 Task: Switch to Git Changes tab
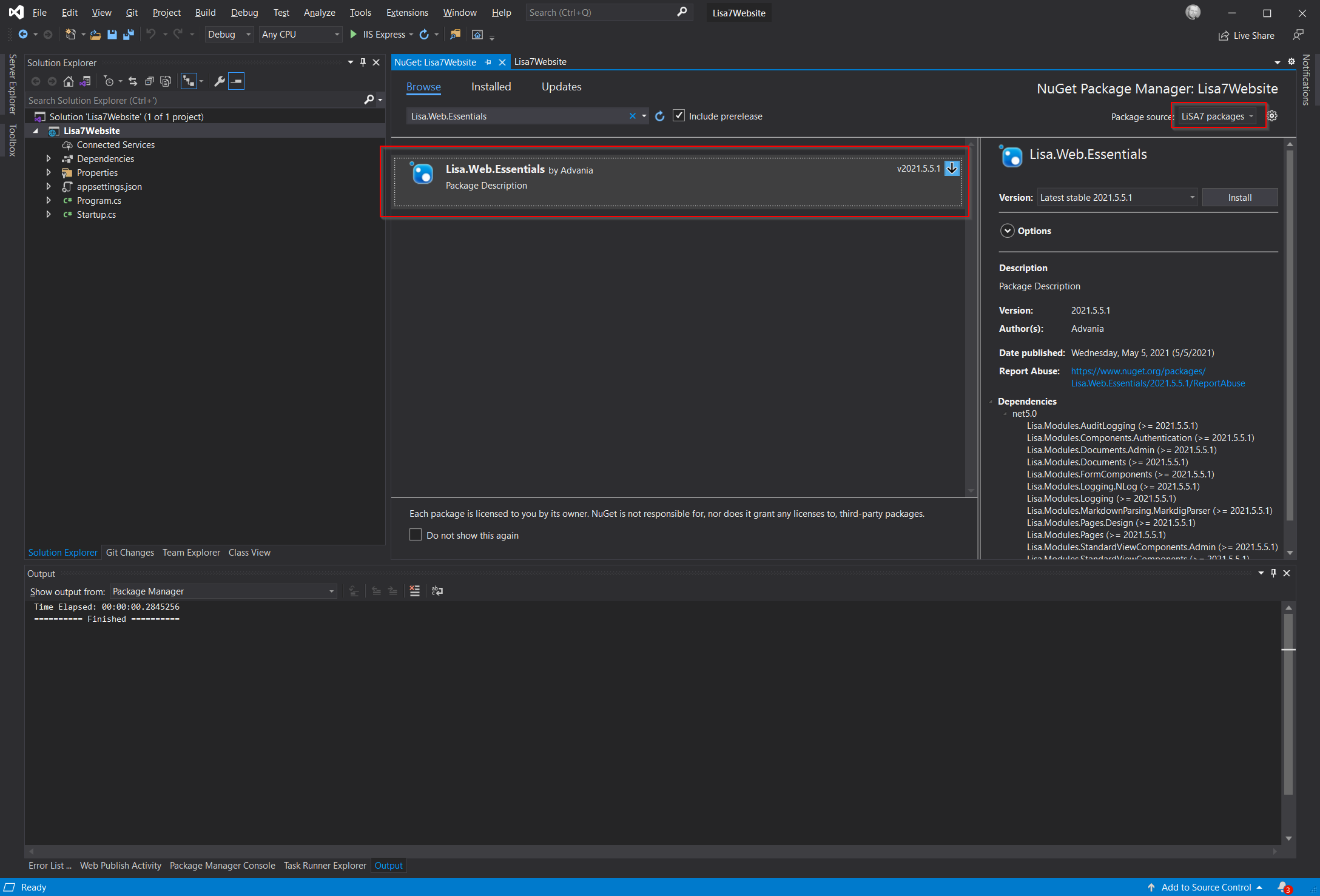click(130, 553)
